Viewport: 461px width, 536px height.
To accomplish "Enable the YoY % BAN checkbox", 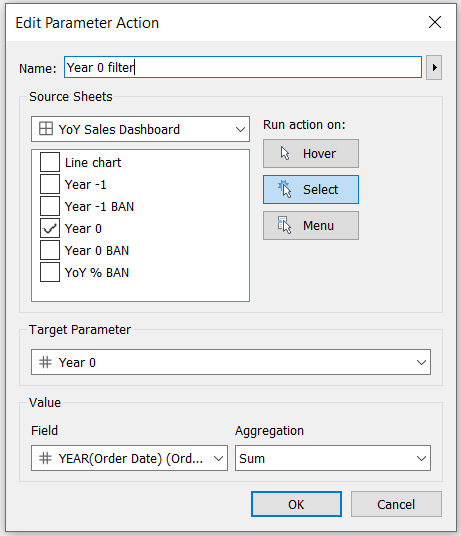I will pyautogui.click(x=50, y=272).
